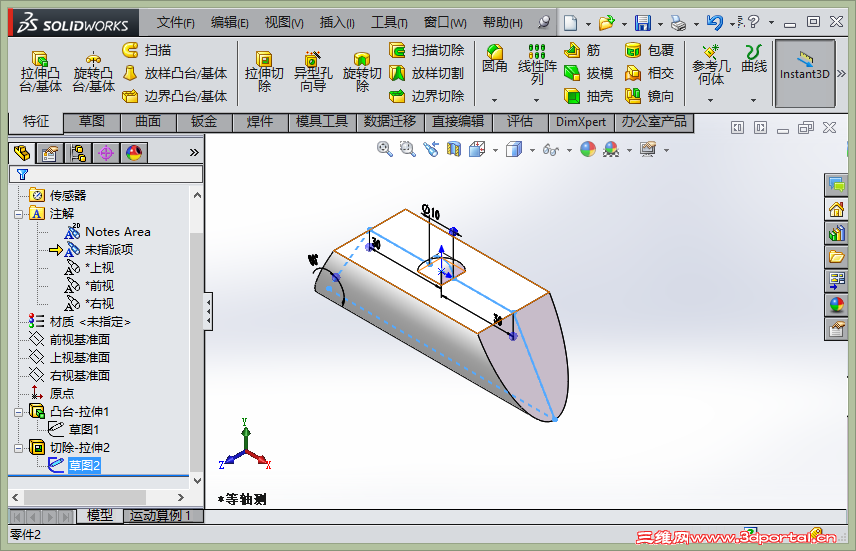Switch to the 草图 tab
This screenshot has height=551, width=856.
pos(92,122)
